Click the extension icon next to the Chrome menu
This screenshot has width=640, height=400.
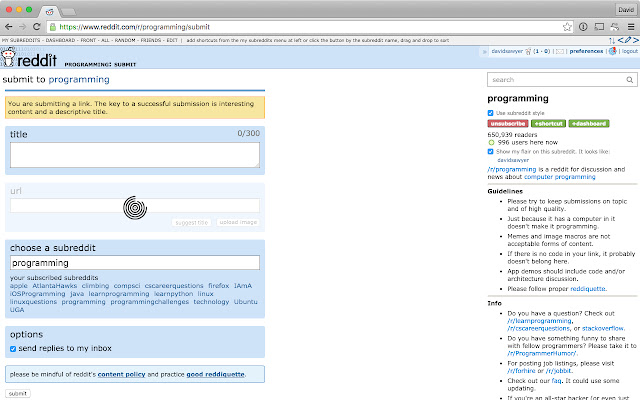[x=615, y=27]
